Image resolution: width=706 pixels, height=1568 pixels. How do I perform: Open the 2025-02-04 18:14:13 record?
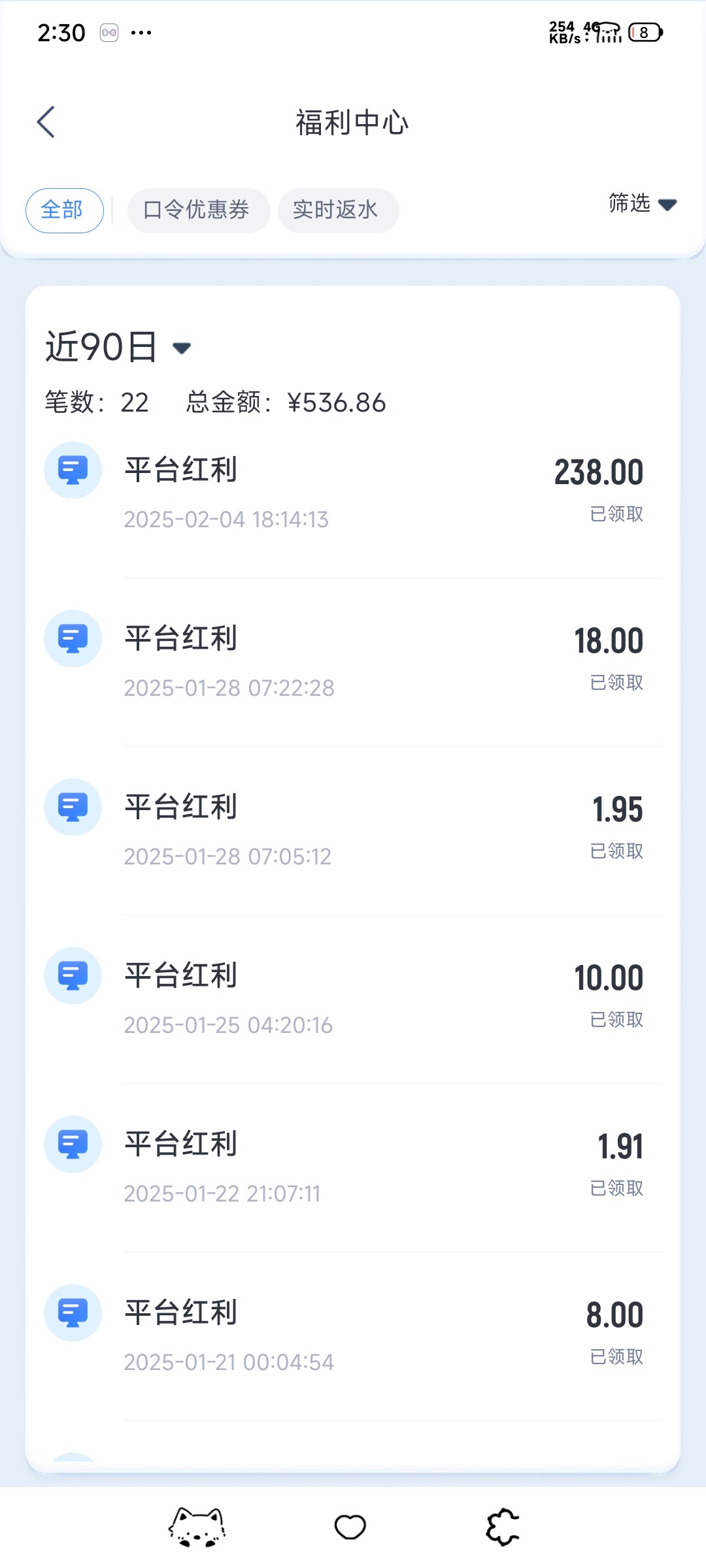pos(226,519)
